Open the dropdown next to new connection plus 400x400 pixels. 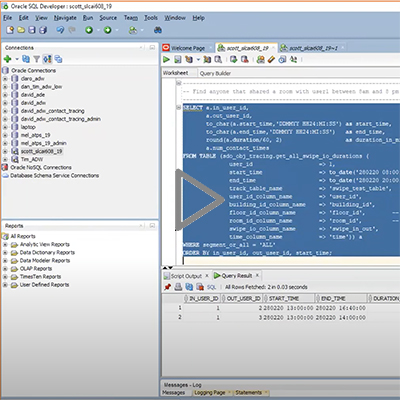(17, 59)
